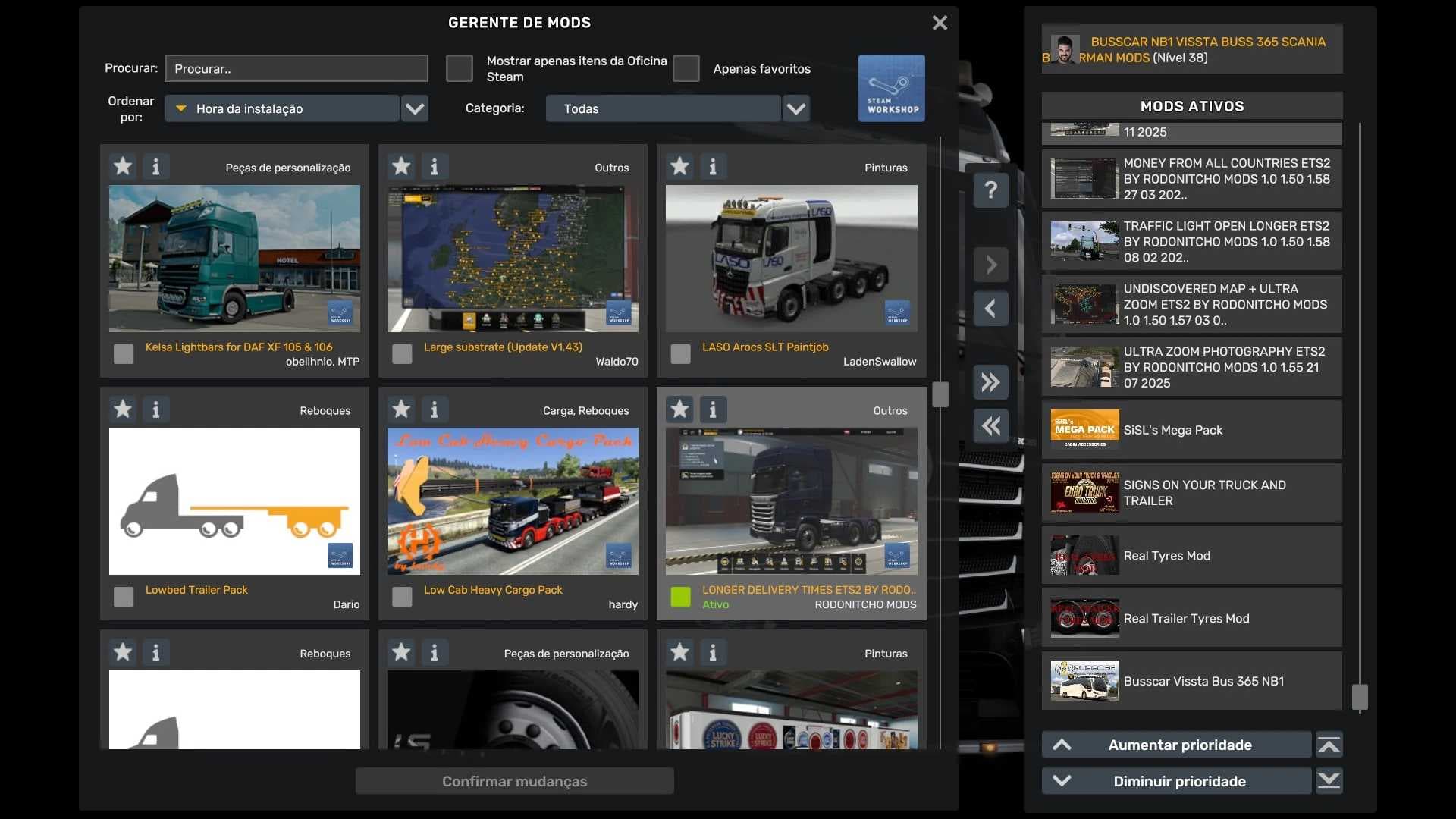This screenshot has height=819, width=1456.
Task: Open info for bottom-row Peças de personalização card
Action: (435, 652)
